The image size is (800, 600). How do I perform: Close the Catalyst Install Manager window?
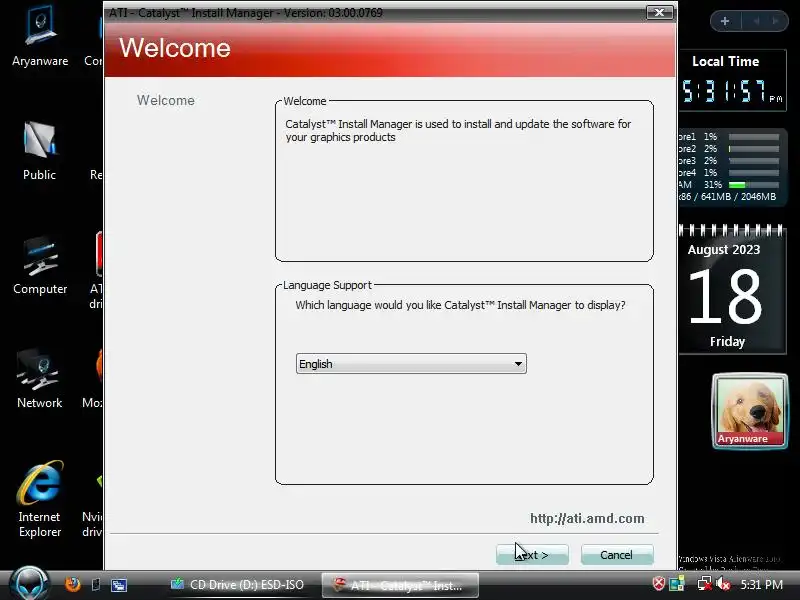659,12
